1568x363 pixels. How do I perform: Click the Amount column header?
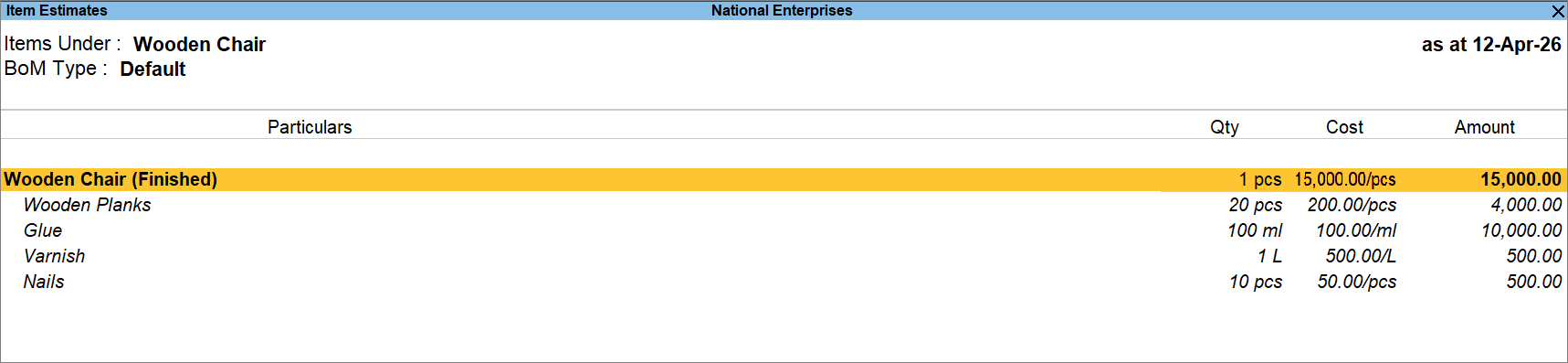click(x=1485, y=127)
